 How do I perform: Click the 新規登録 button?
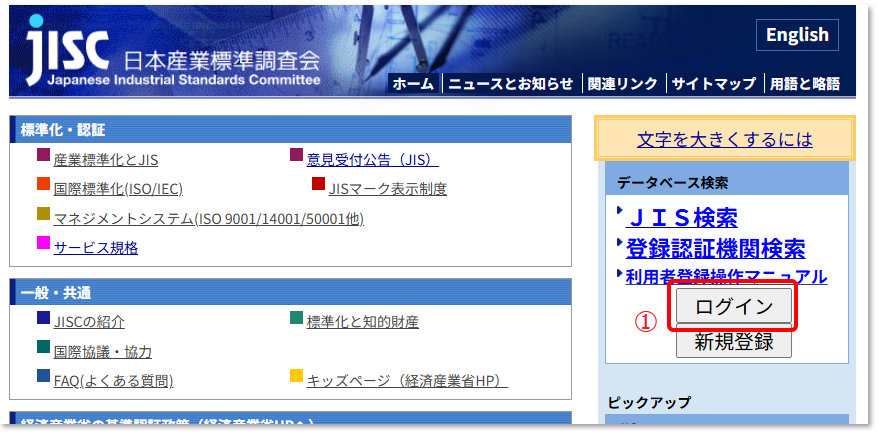734,341
